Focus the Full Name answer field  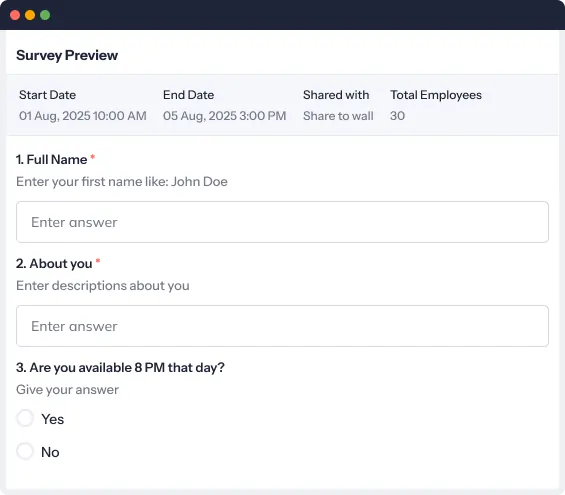click(x=282, y=222)
